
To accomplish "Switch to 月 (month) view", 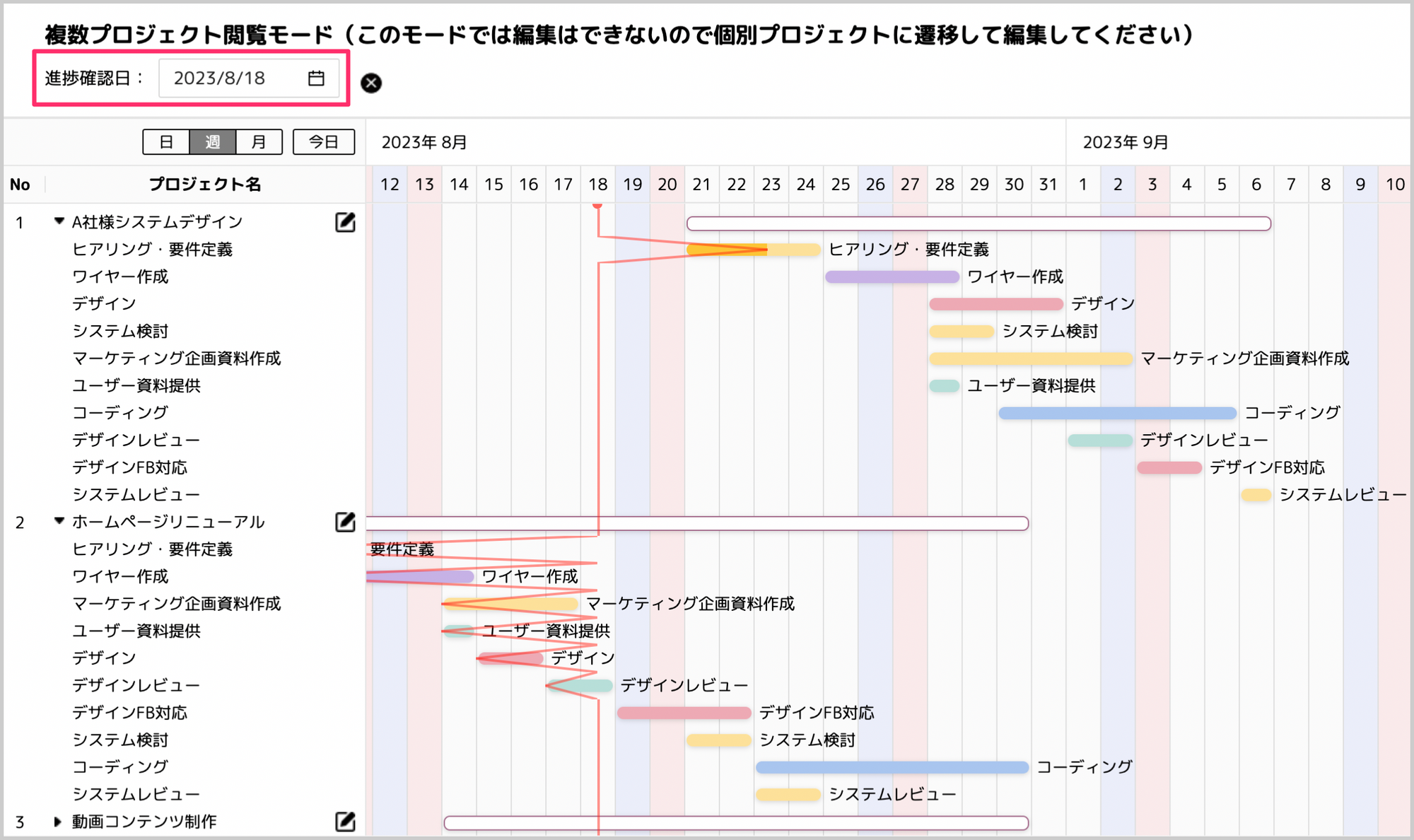I will (x=259, y=141).
